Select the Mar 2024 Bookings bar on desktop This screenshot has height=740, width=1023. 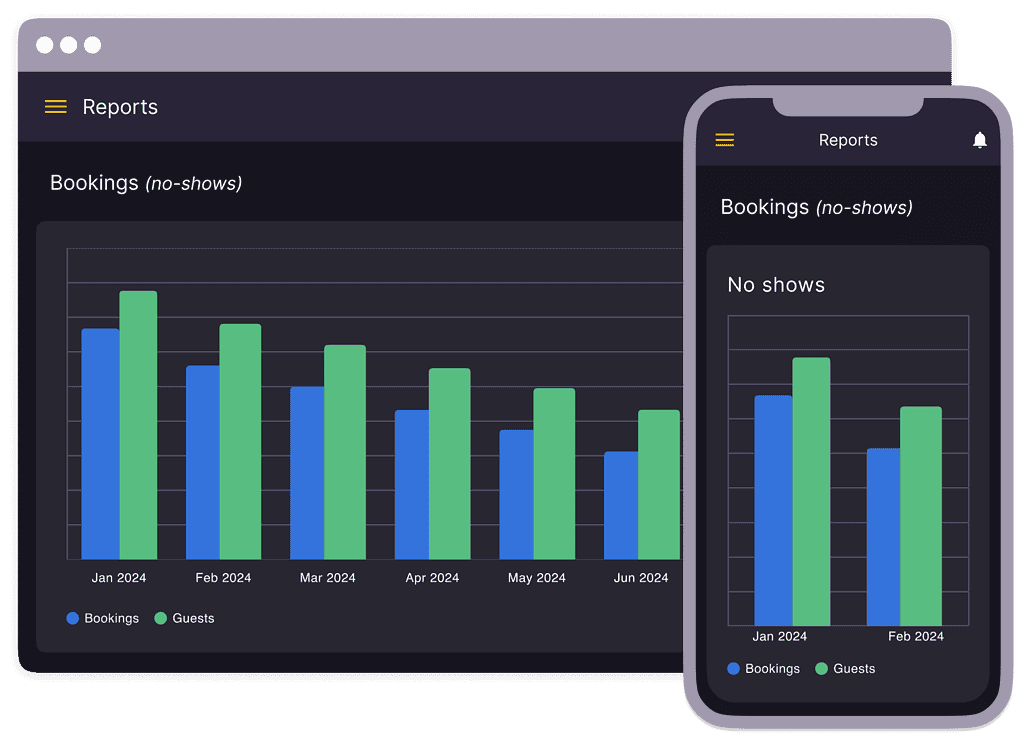pos(307,472)
